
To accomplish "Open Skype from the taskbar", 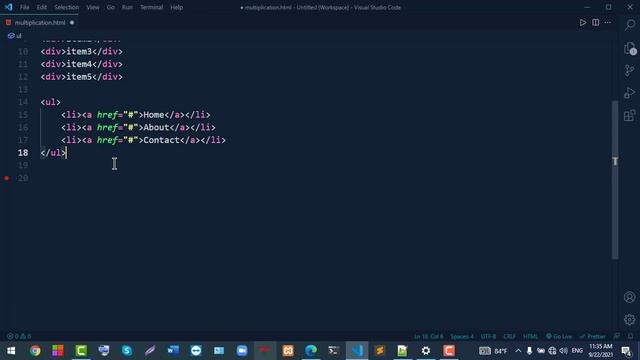I will (x=127, y=351).
